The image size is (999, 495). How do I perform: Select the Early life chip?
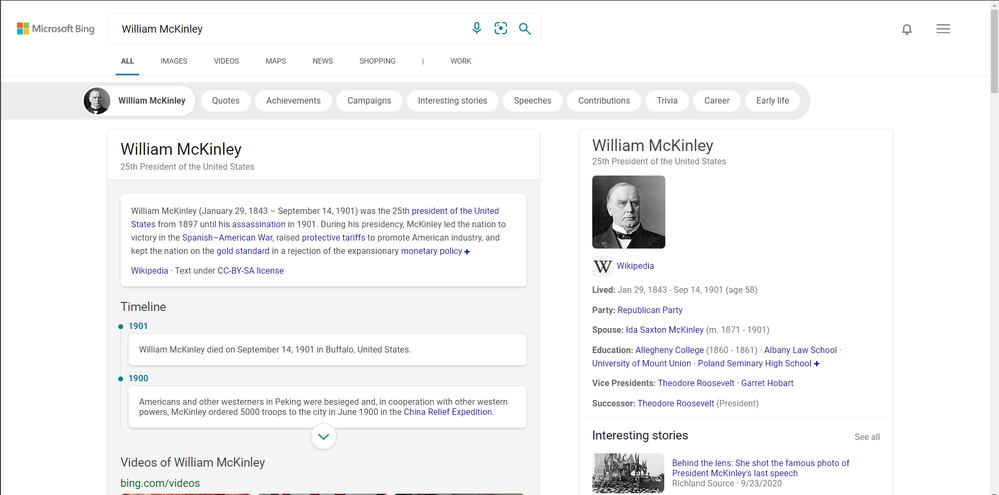[772, 101]
